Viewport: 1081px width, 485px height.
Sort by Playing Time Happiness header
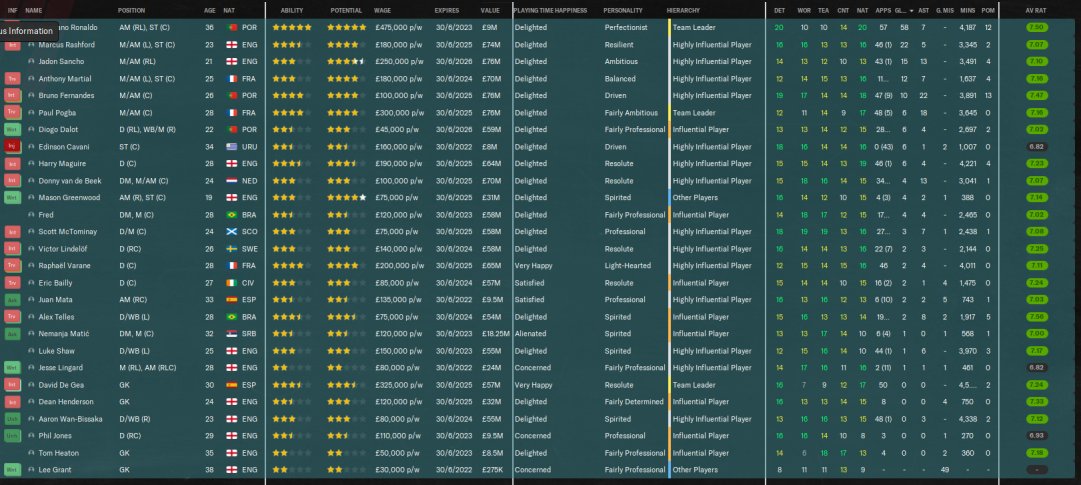(x=550, y=11)
